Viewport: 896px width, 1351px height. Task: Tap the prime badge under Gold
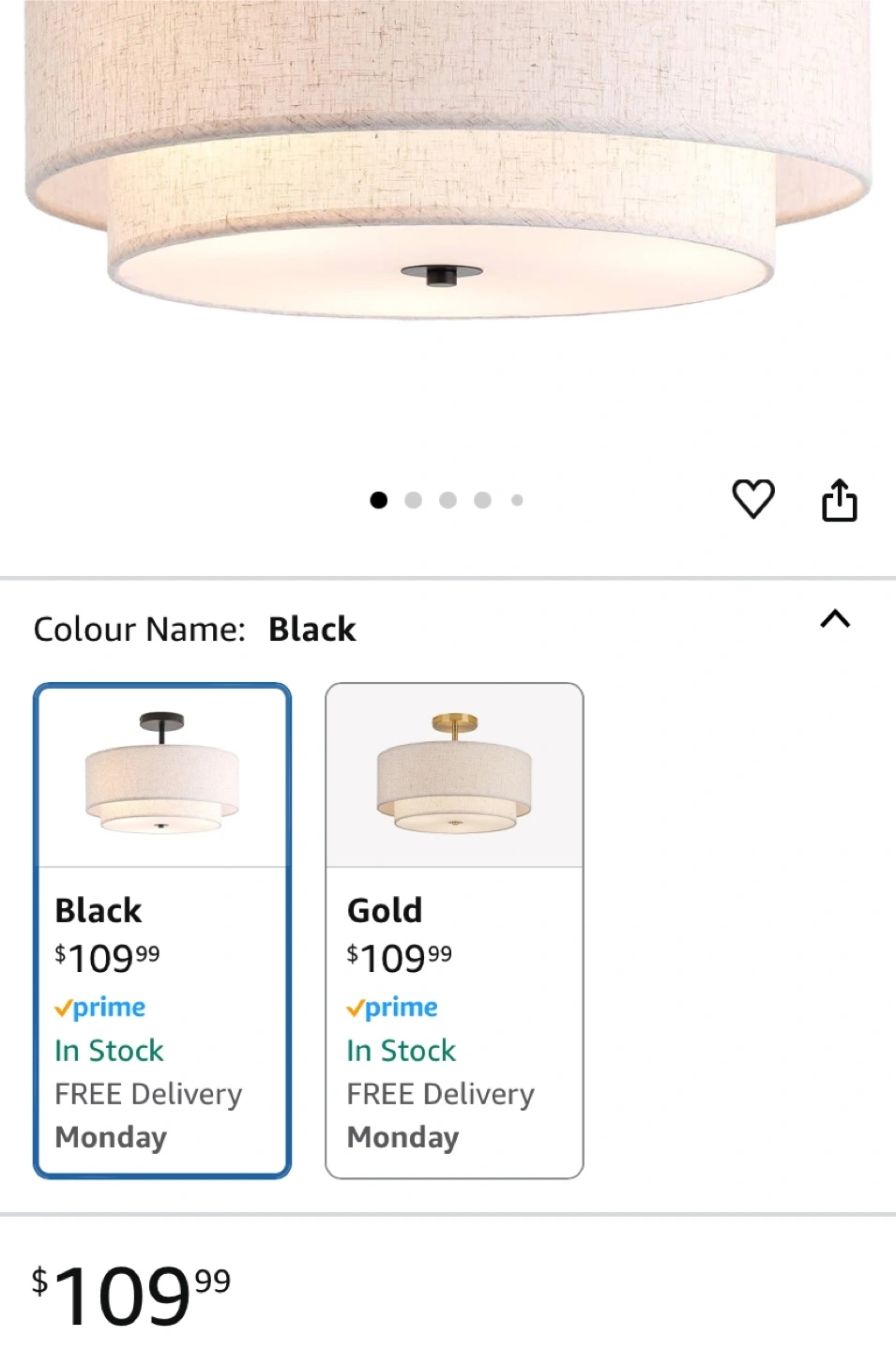[x=392, y=1008]
